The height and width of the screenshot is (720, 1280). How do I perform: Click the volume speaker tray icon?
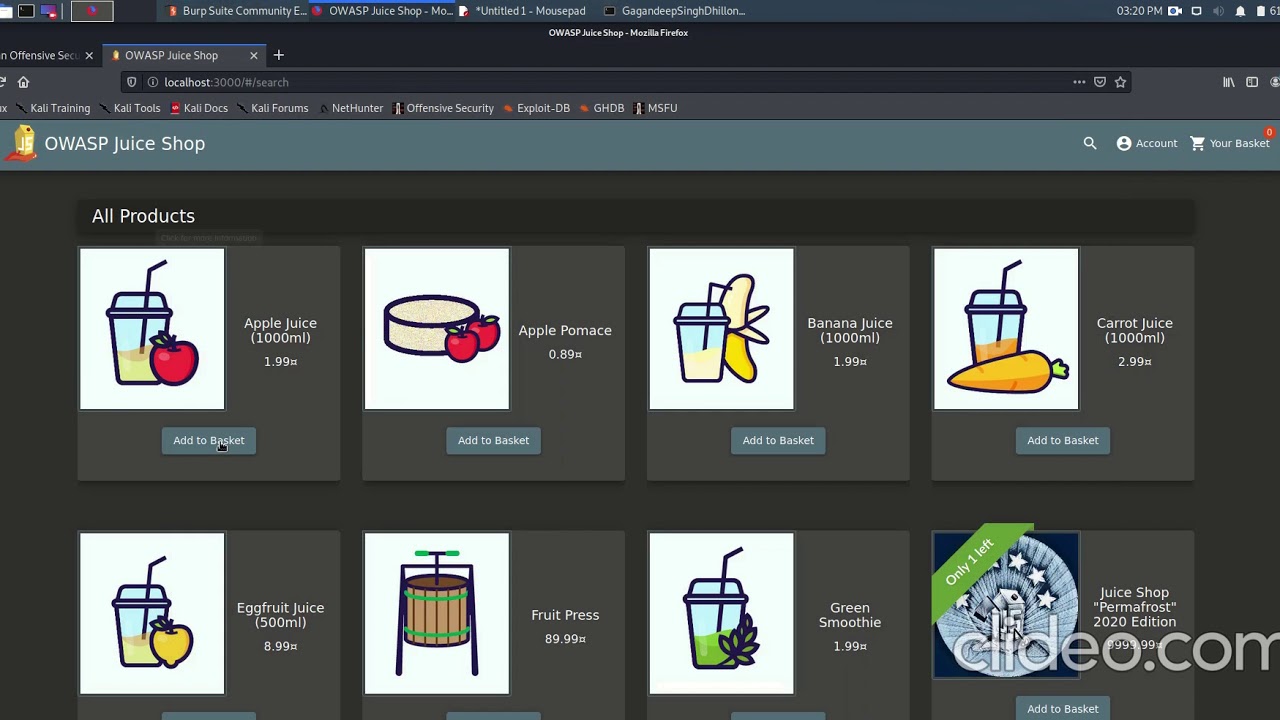(1218, 11)
